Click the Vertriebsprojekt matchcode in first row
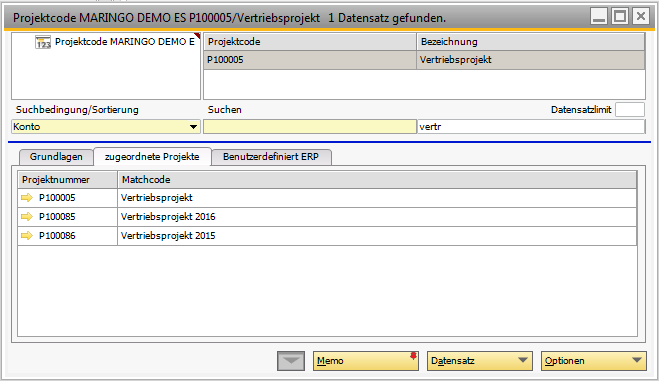 (377, 198)
